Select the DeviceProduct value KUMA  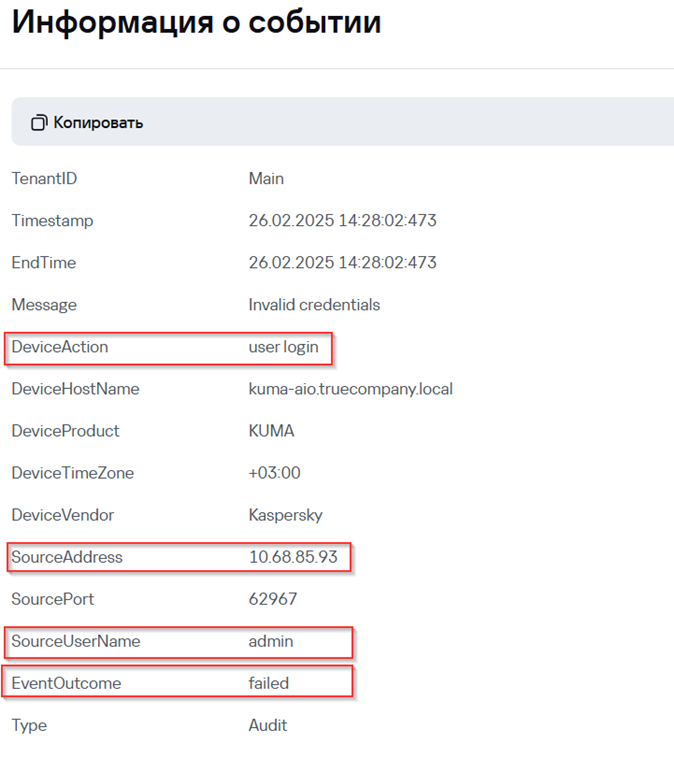pyautogui.click(x=271, y=431)
